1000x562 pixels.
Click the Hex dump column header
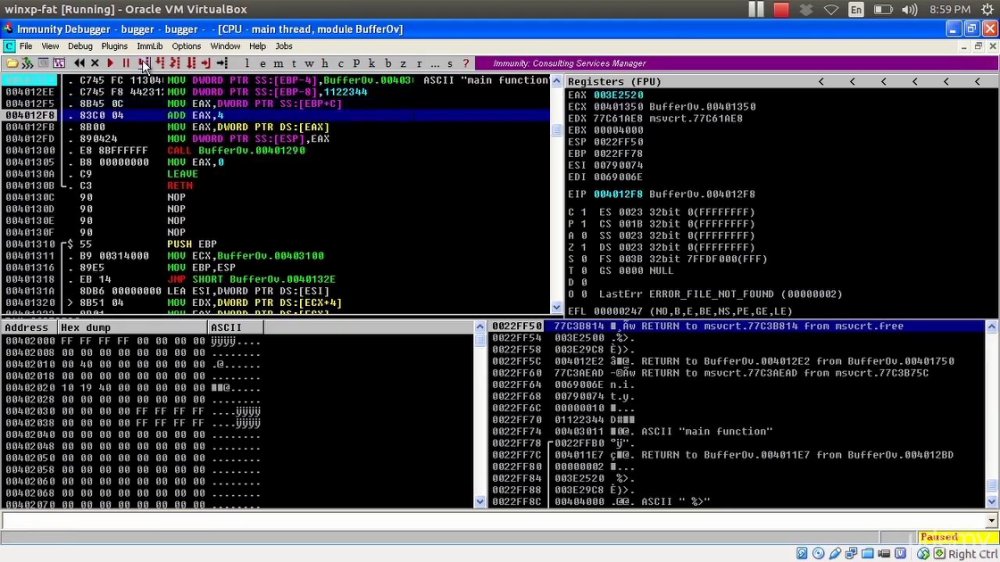click(x=133, y=327)
